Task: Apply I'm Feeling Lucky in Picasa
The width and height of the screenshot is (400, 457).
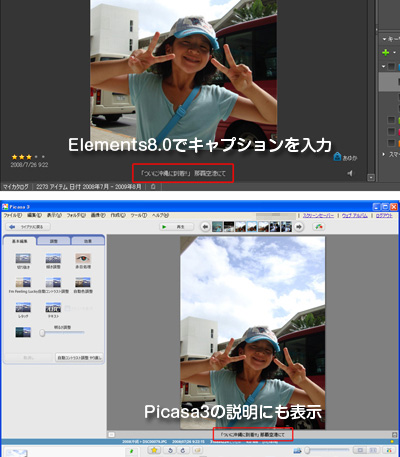Action: click(23, 282)
